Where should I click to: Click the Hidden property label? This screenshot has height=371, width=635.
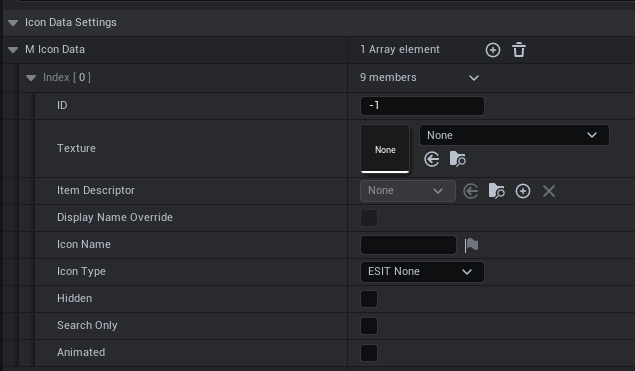(75, 298)
